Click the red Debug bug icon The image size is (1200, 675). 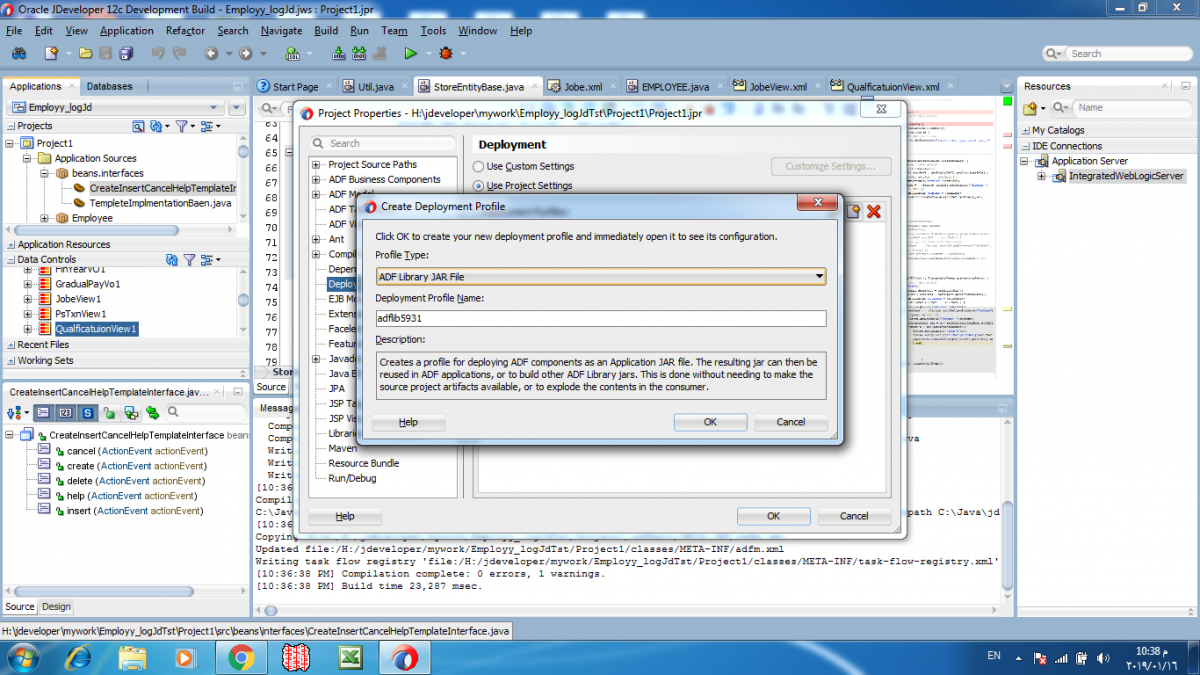[x=445, y=53]
